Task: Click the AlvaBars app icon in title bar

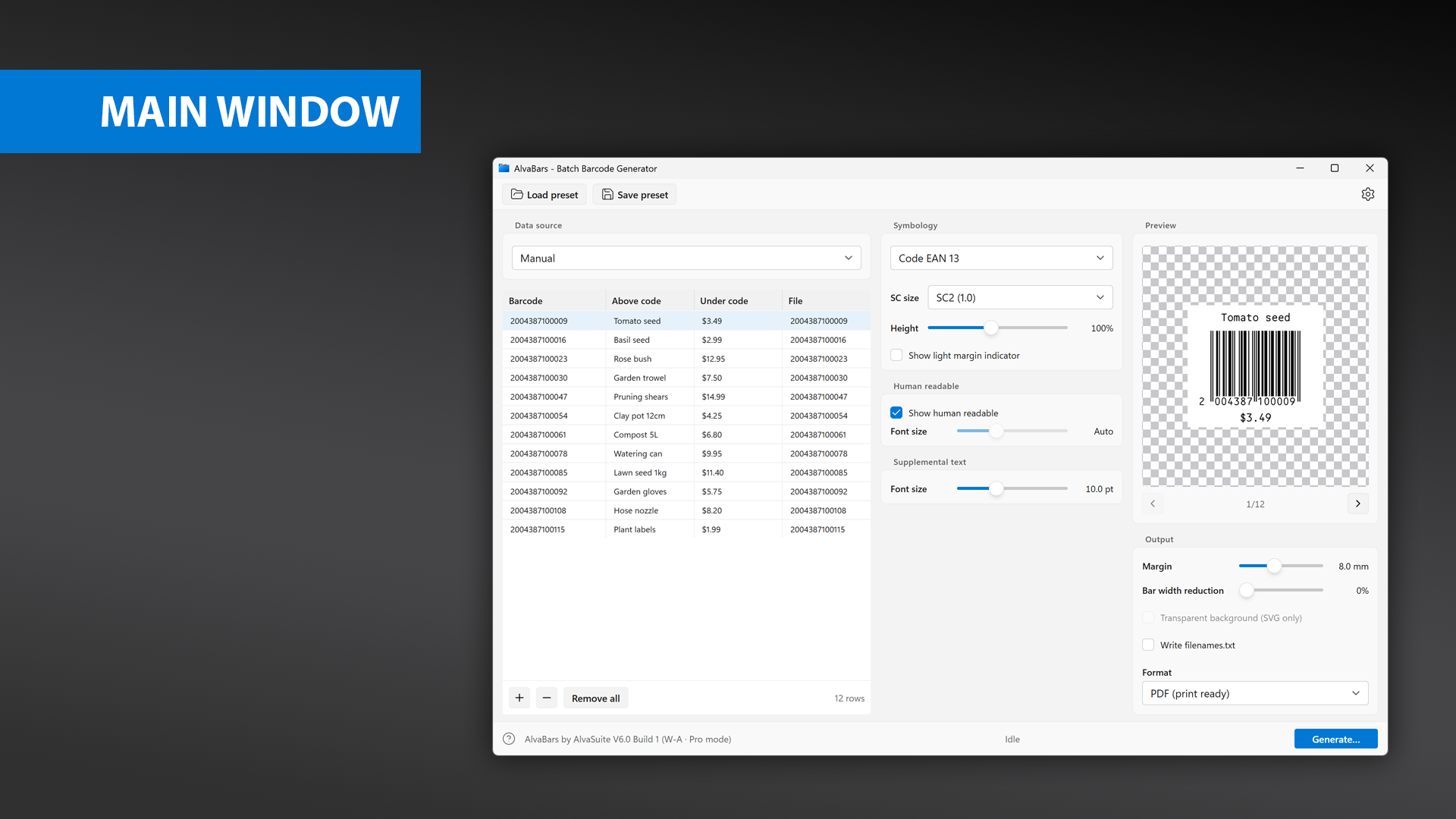Action: [504, 168]
